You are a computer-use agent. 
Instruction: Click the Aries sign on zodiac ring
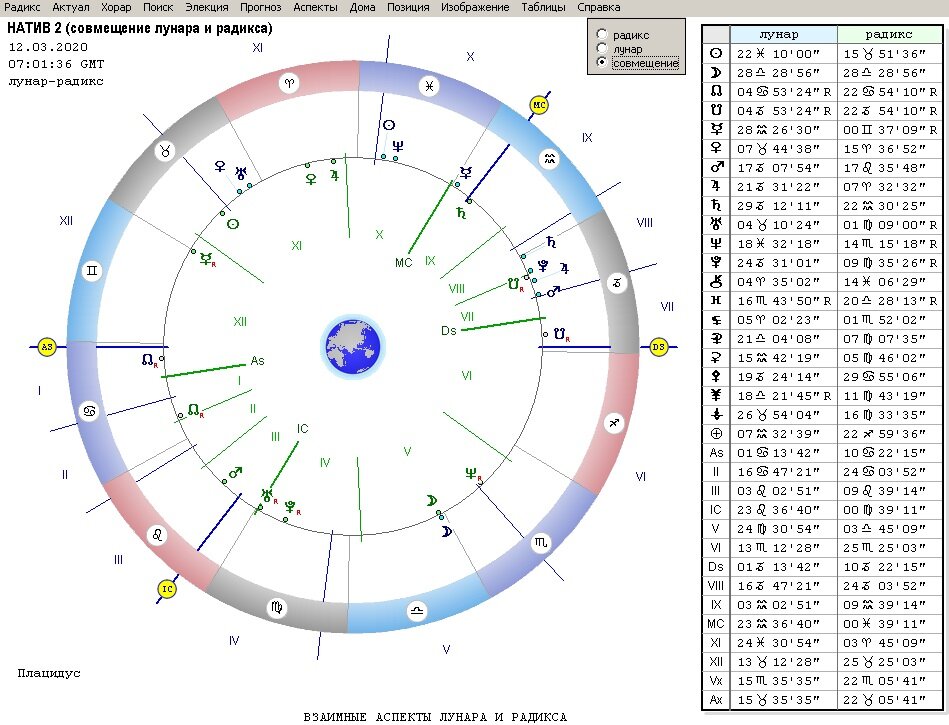click(x=289, y=84)
